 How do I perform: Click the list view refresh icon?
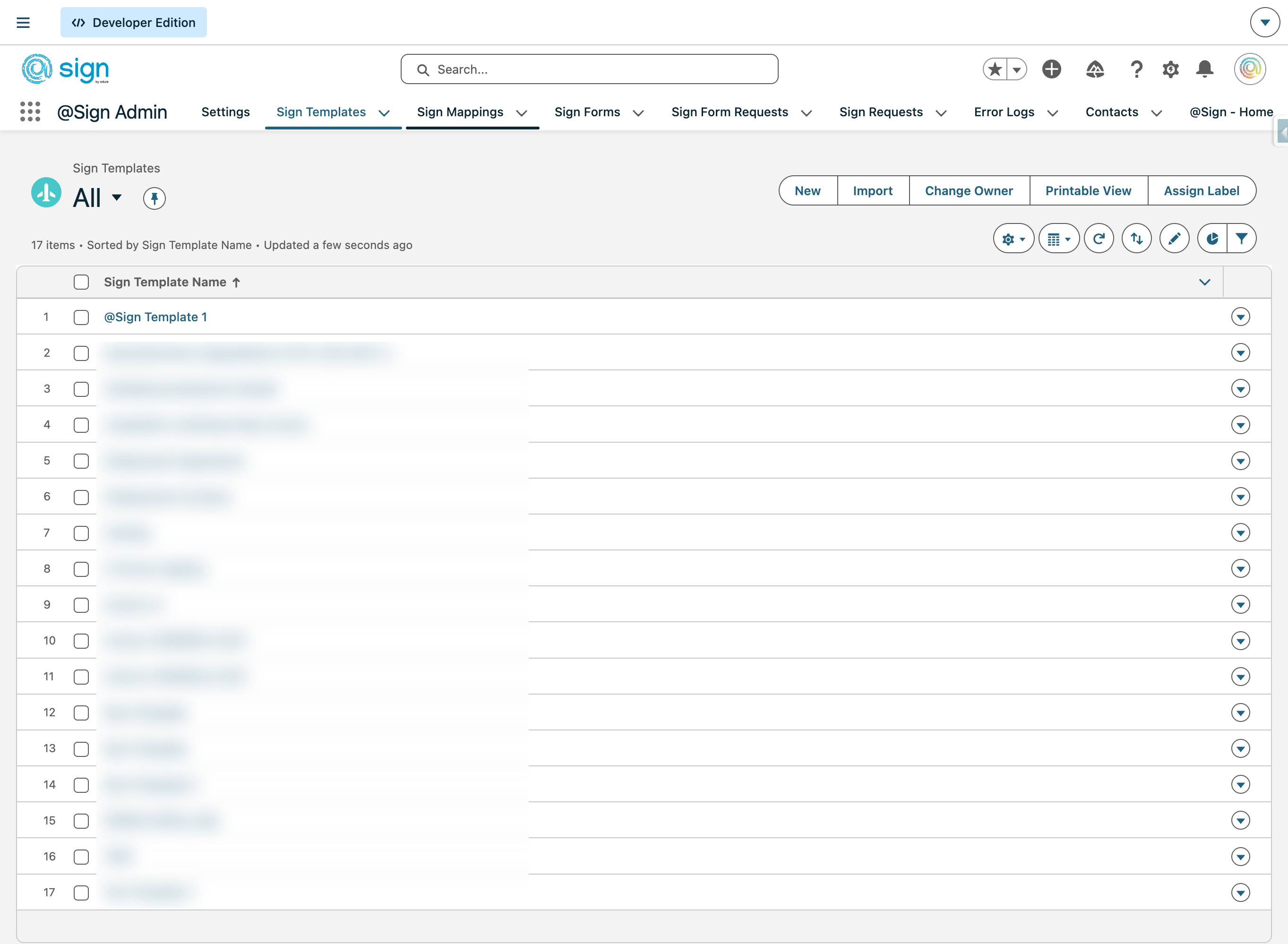tap(1098, 239)
